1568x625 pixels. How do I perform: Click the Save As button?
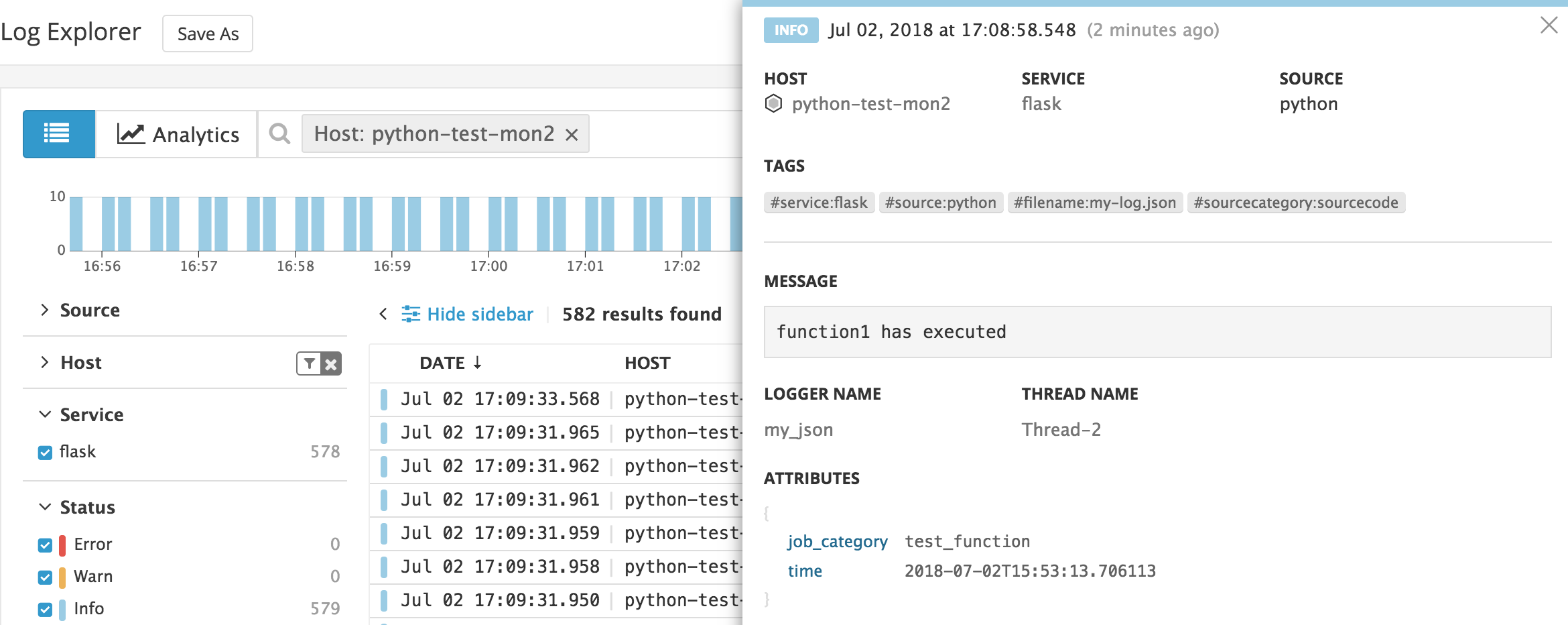pos(207,33)
